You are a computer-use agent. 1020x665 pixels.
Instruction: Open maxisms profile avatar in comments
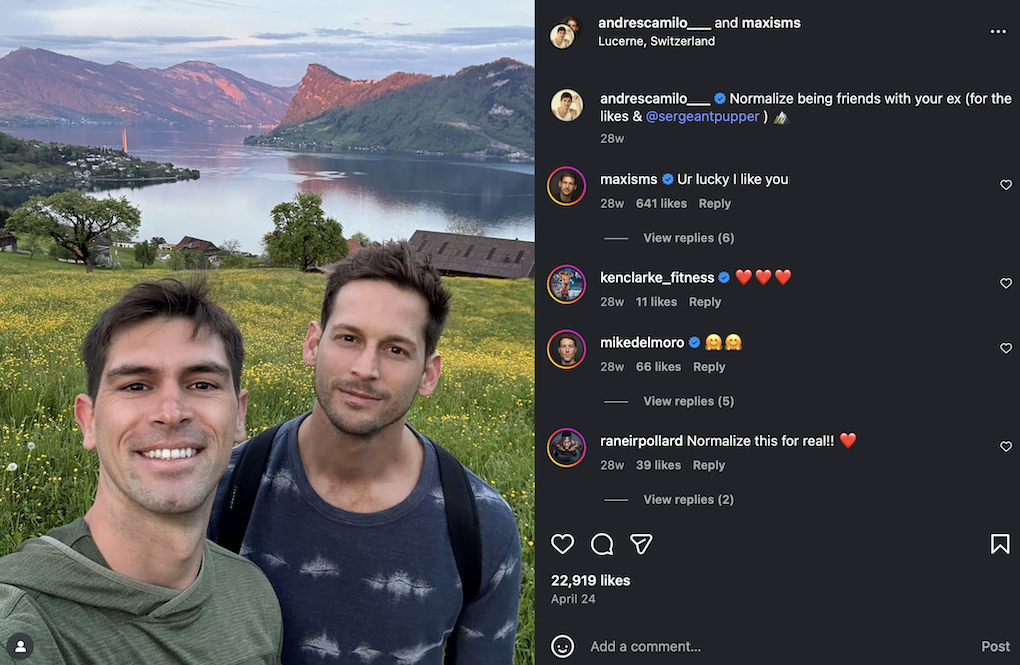point(567,186)
